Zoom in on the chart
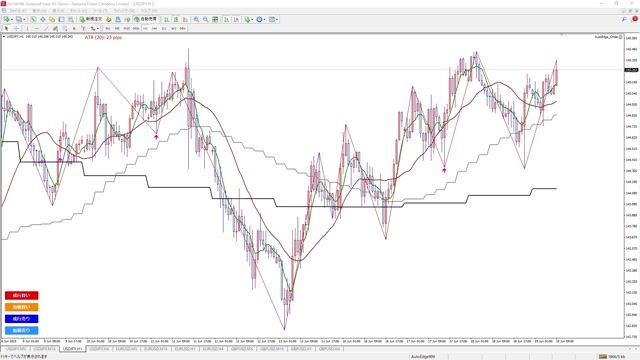The width and height of the screenshot is (640, 360). (x=196, y=19)
